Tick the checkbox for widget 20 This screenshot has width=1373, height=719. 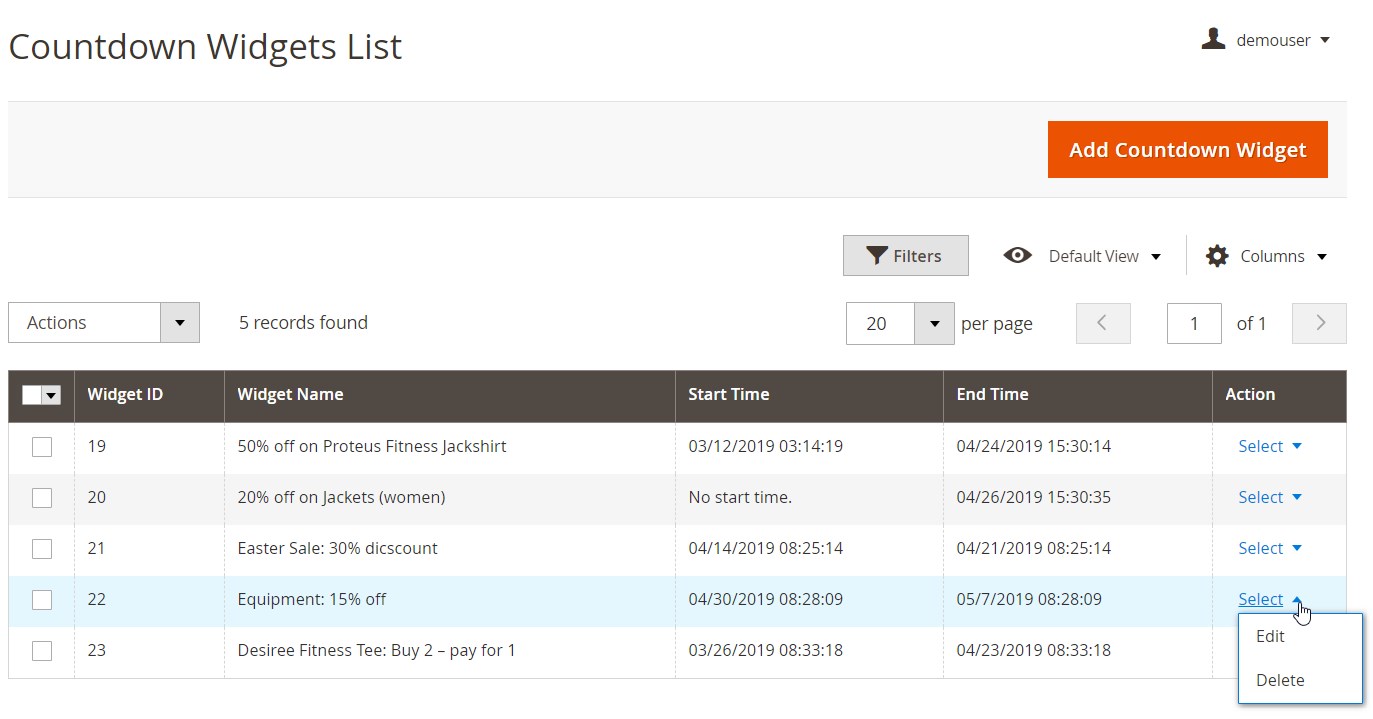pyautogui.click(x=42, y=498)
